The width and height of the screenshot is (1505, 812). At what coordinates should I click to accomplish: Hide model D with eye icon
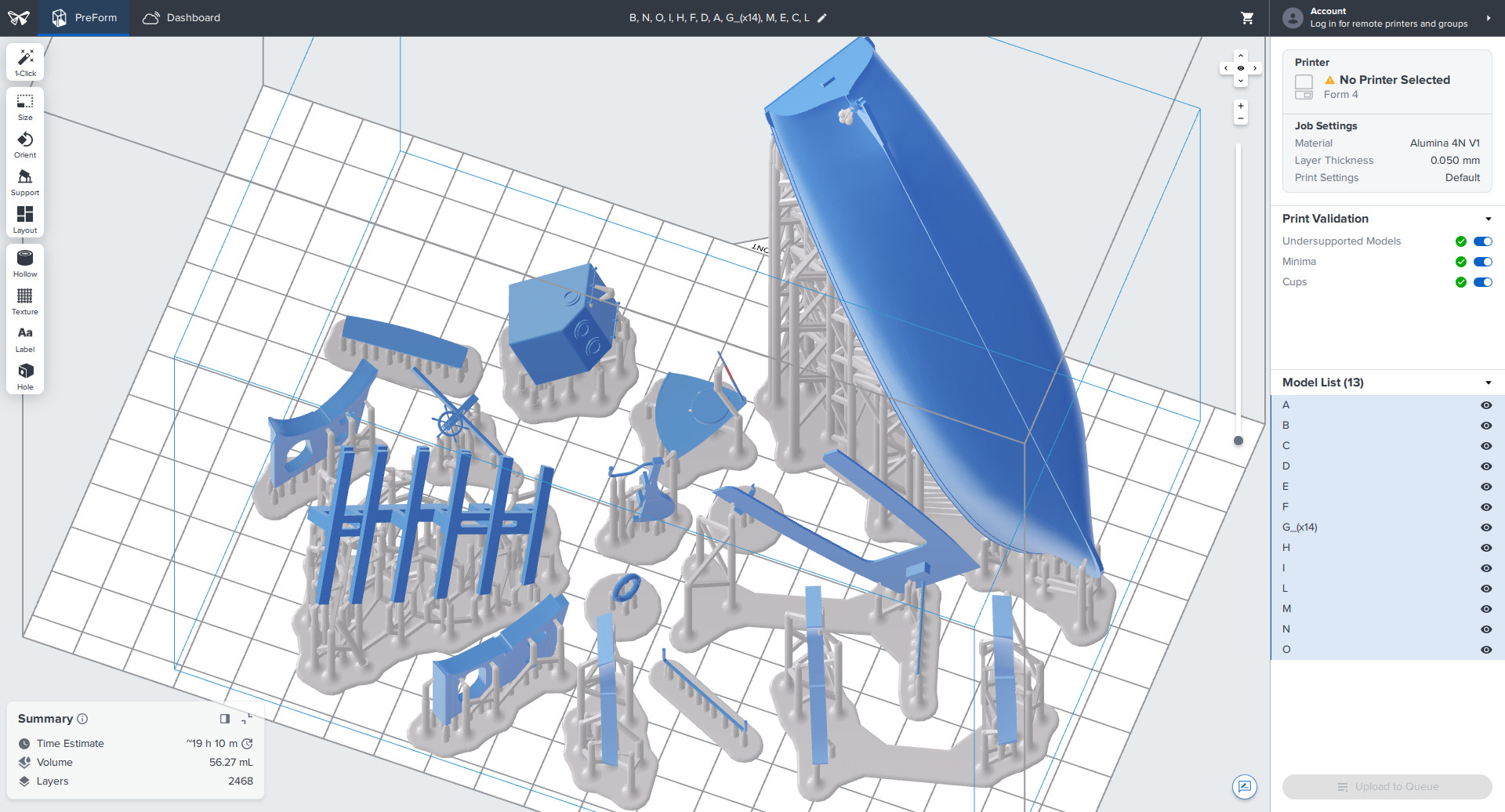(x=1486, y=466)
